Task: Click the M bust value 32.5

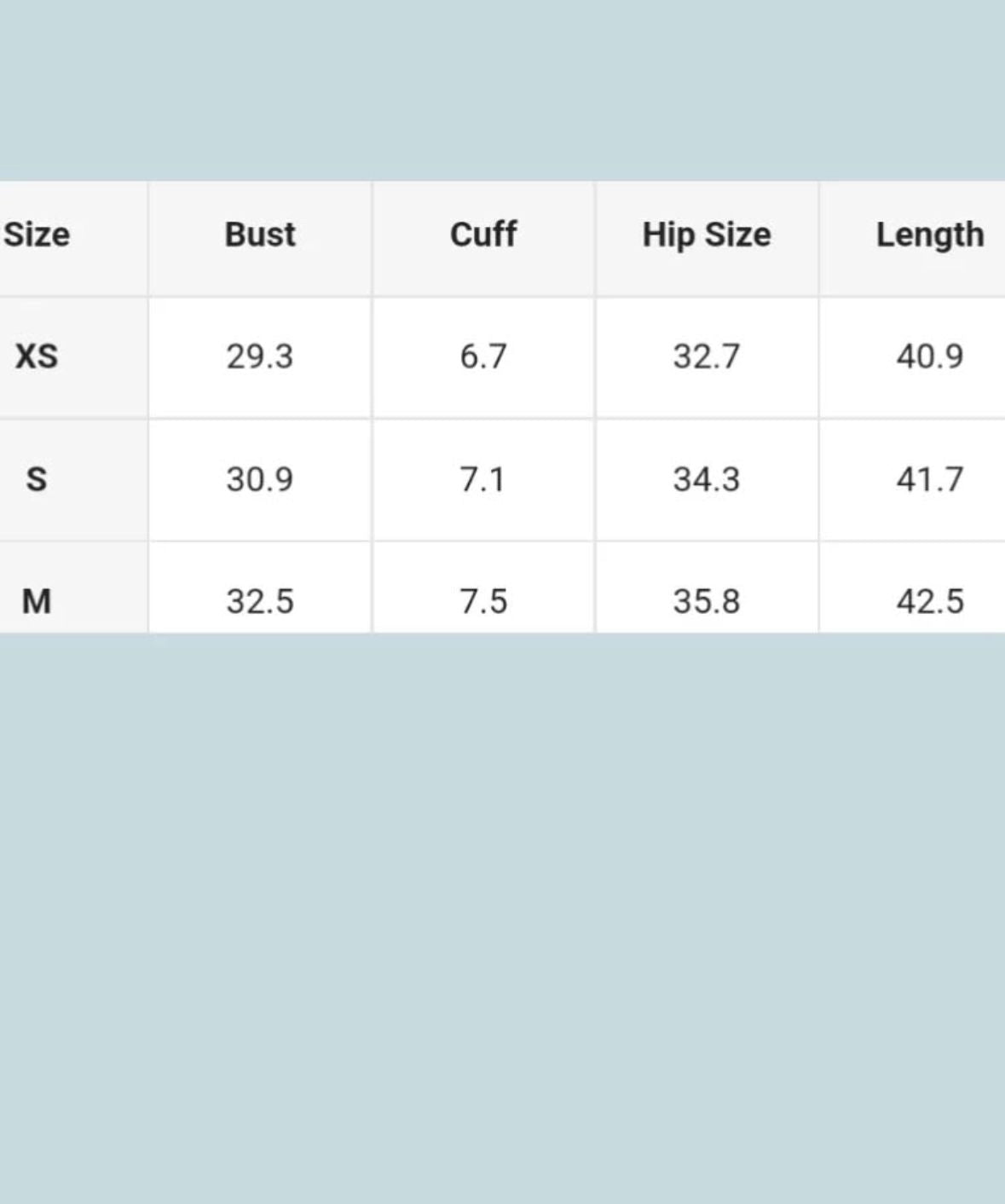Action: click(260, 601)
